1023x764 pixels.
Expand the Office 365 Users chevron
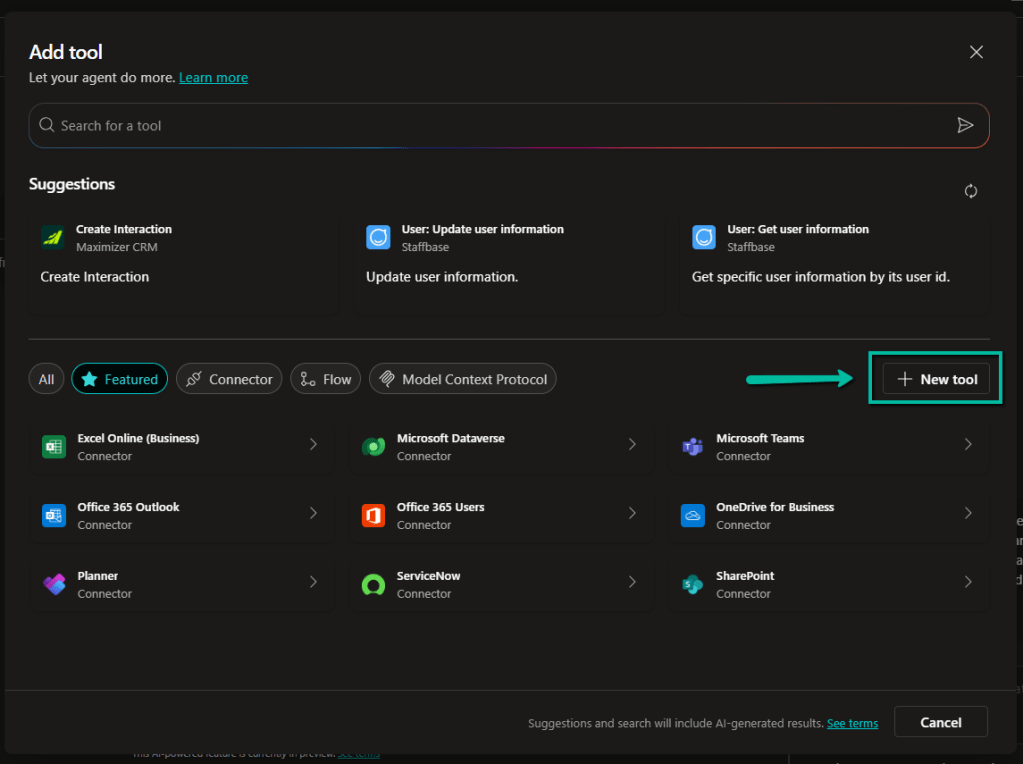pos(632,513)
